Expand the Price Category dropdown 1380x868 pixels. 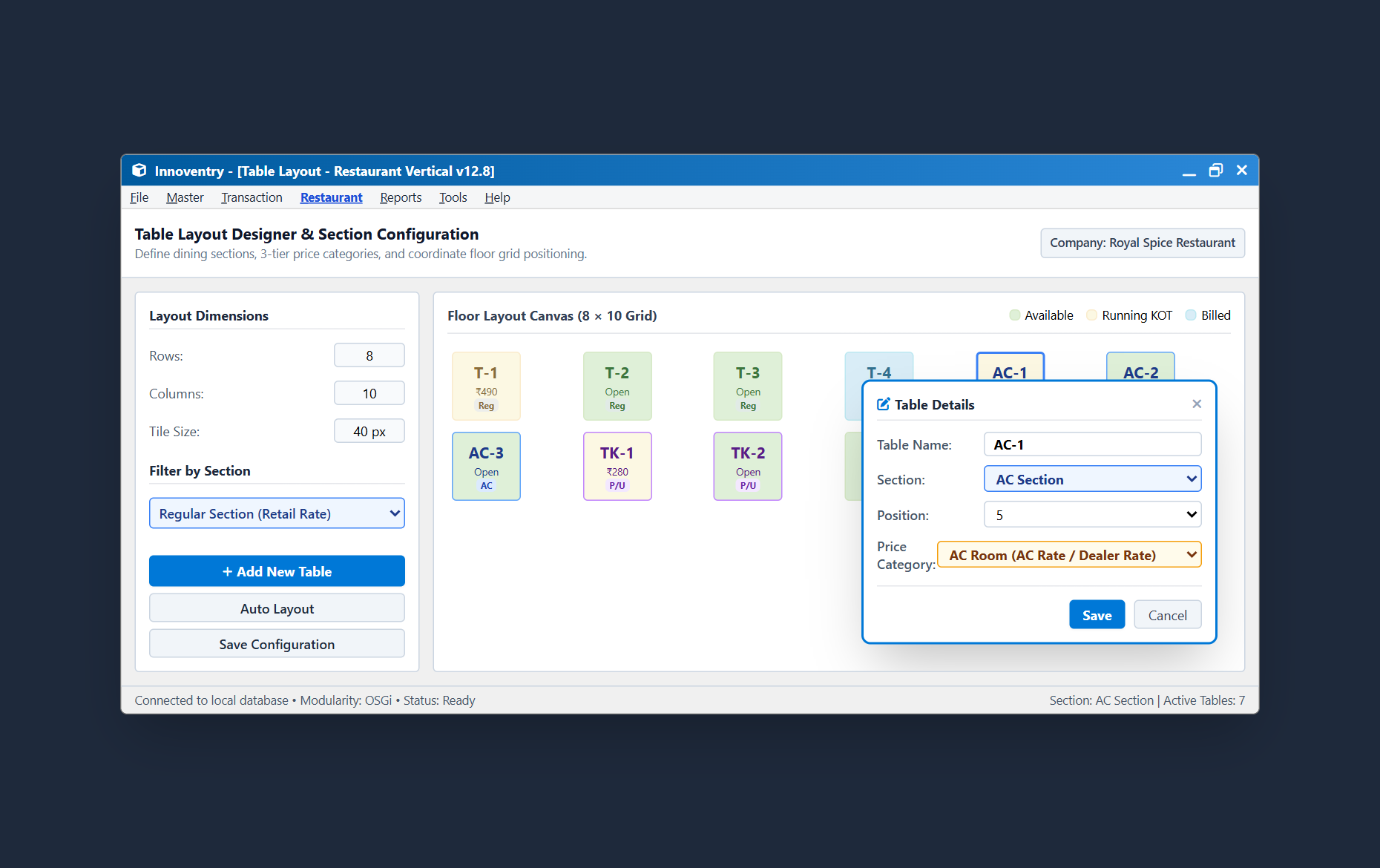pyautogui.click(x=1069, y=555)
